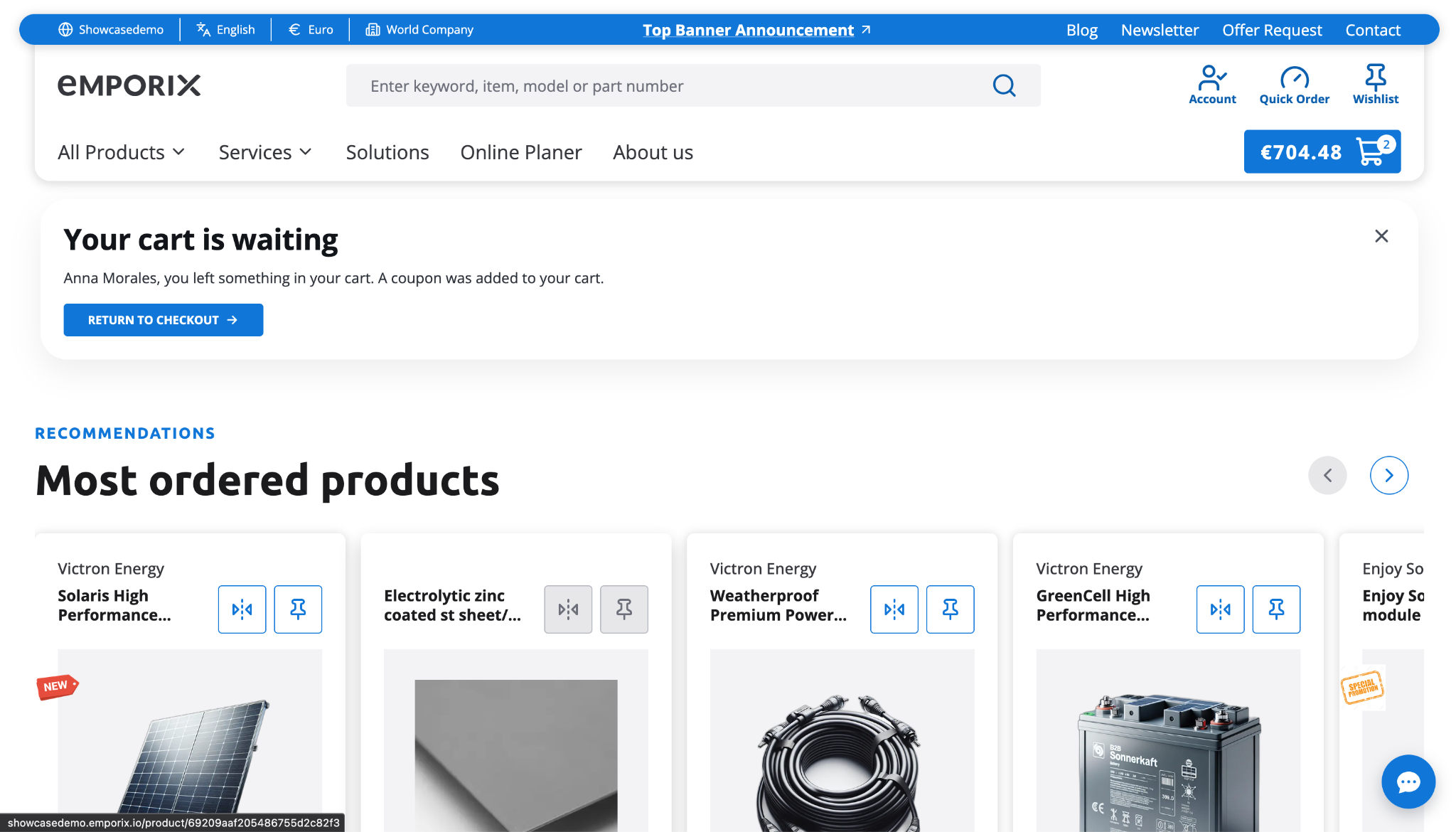Open the Blog link
The width and height of the screenshot is (1456, 832).
(x=1081, y=30)
